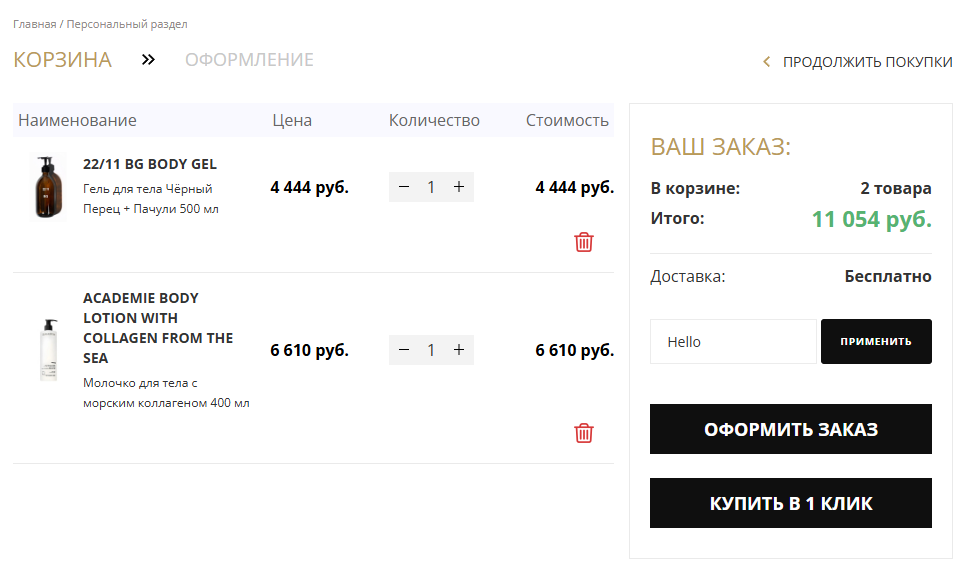961x578 pixels.
Task: Focus the promo code field containing Hello
Action: [x=732, y=342]
